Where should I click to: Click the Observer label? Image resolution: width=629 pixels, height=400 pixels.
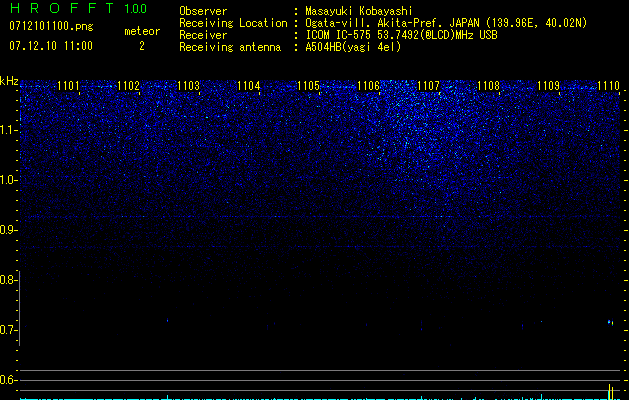[203, 11]
